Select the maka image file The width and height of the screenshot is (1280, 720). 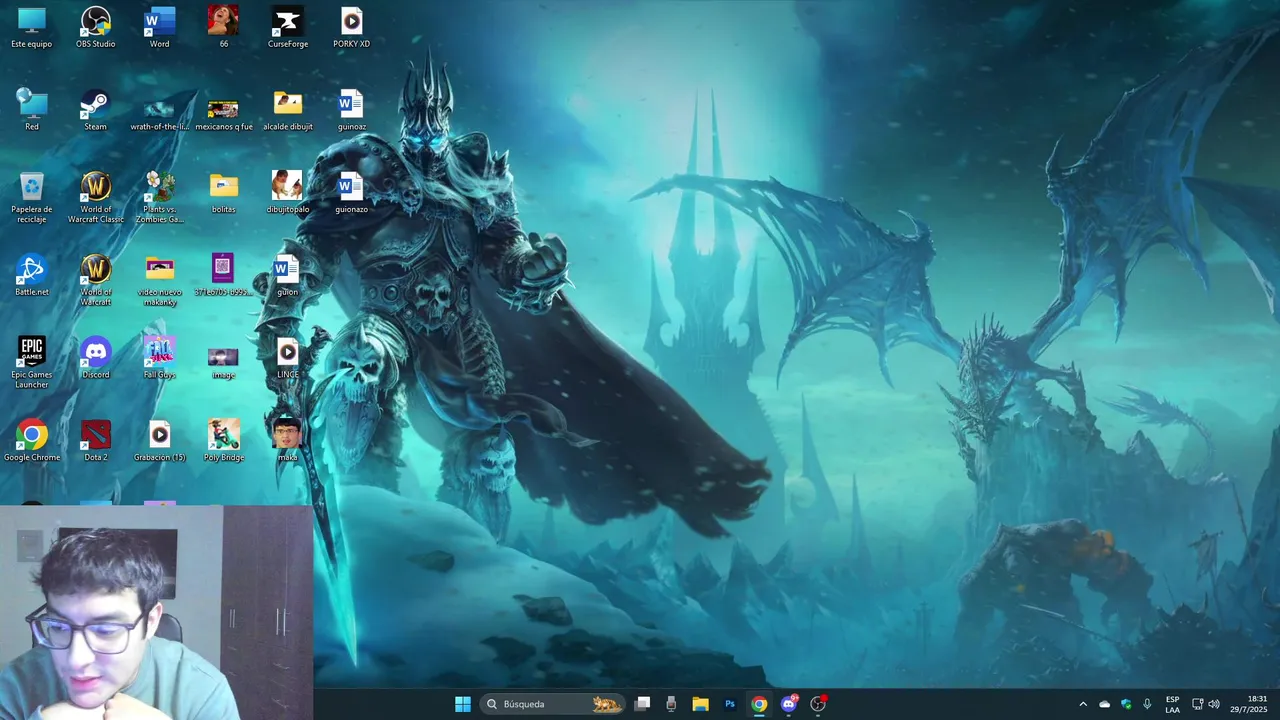pyautogui.click(x=287, y=441)
